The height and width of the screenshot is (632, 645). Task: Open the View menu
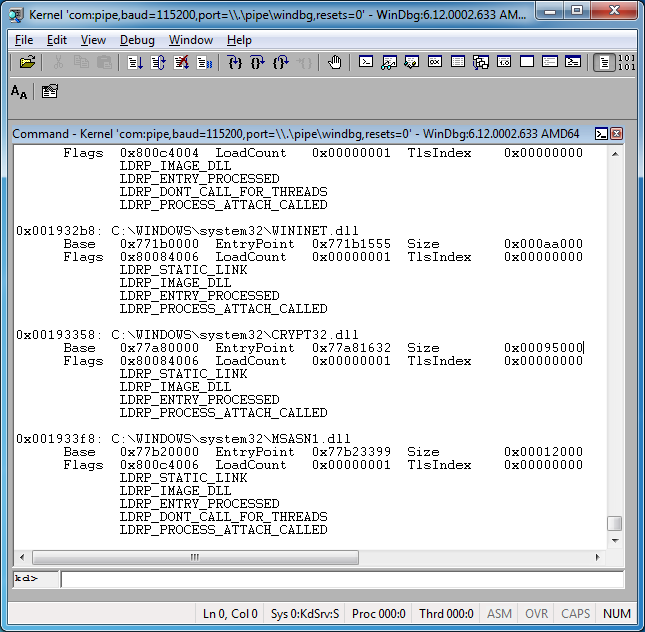coord(93,40)
